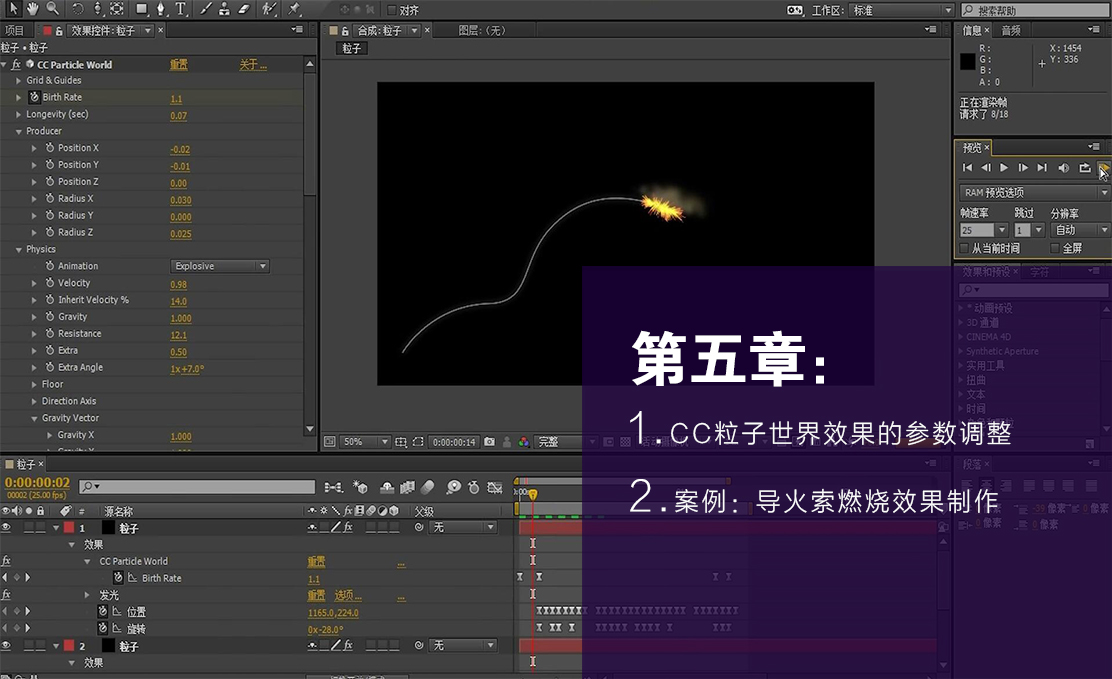Enable the 全屏 full screen checkbox
The image size is (1112, 679).
click(x=1055, y=248)
